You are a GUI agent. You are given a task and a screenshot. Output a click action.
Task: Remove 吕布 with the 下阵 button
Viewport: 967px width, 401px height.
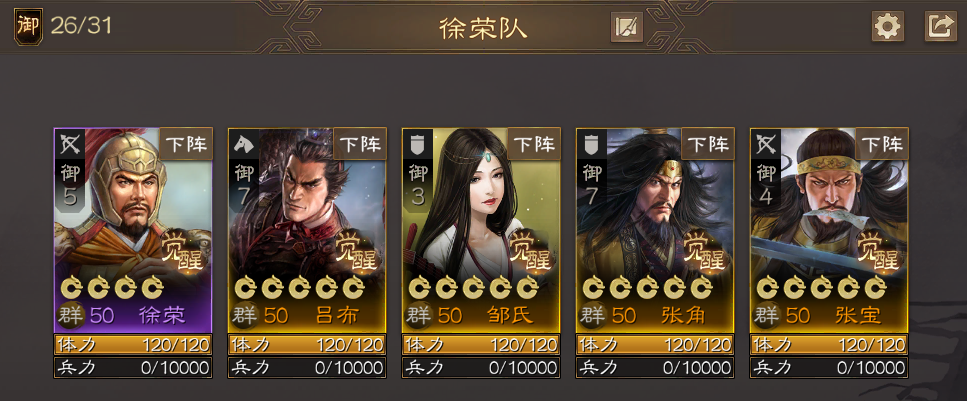[x=360, y=144]
